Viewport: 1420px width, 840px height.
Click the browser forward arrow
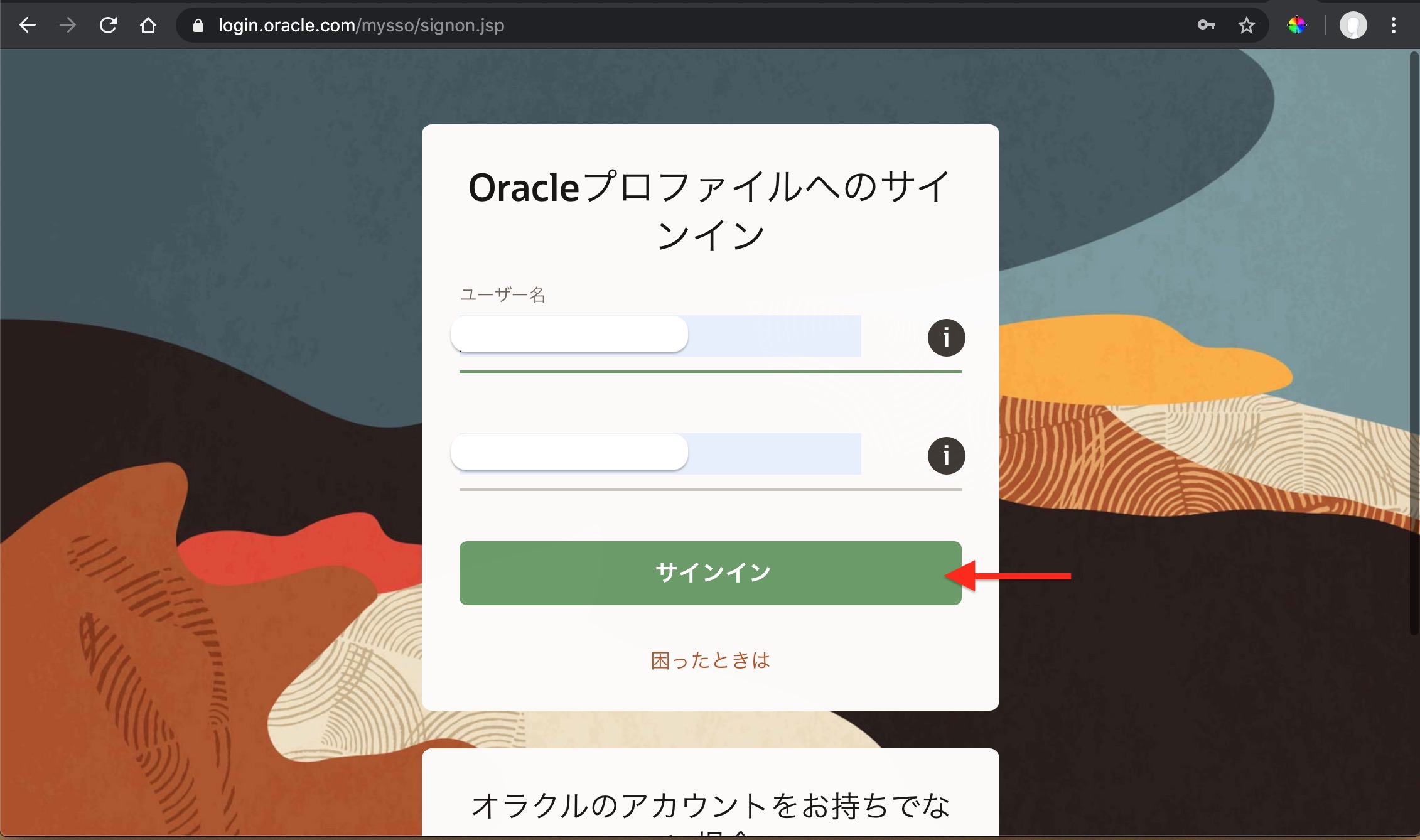(x=68, y=25)
